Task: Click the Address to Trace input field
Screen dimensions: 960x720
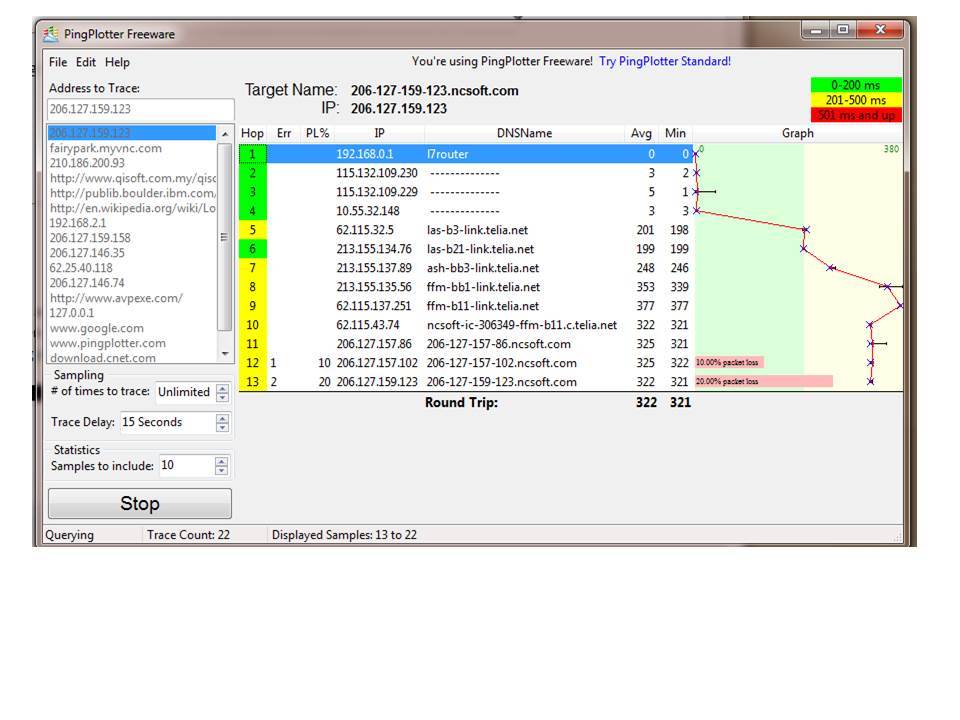Action: [140, 109]
